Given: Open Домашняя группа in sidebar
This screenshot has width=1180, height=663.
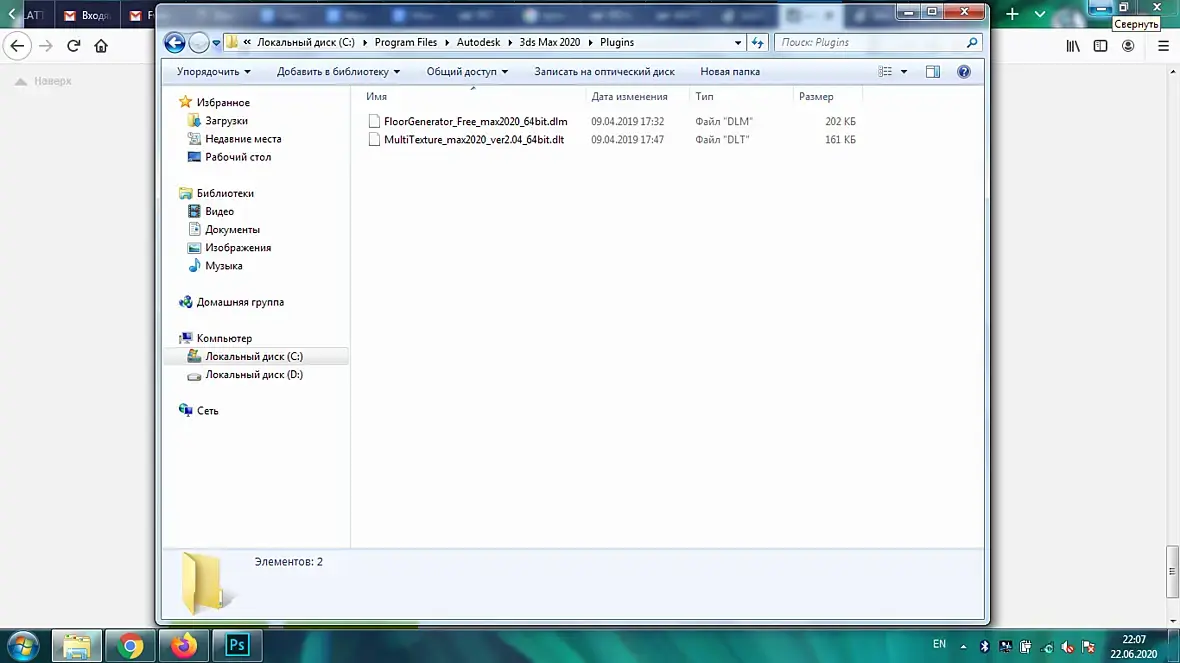Looking at the screenshot, I should [240, 302].
